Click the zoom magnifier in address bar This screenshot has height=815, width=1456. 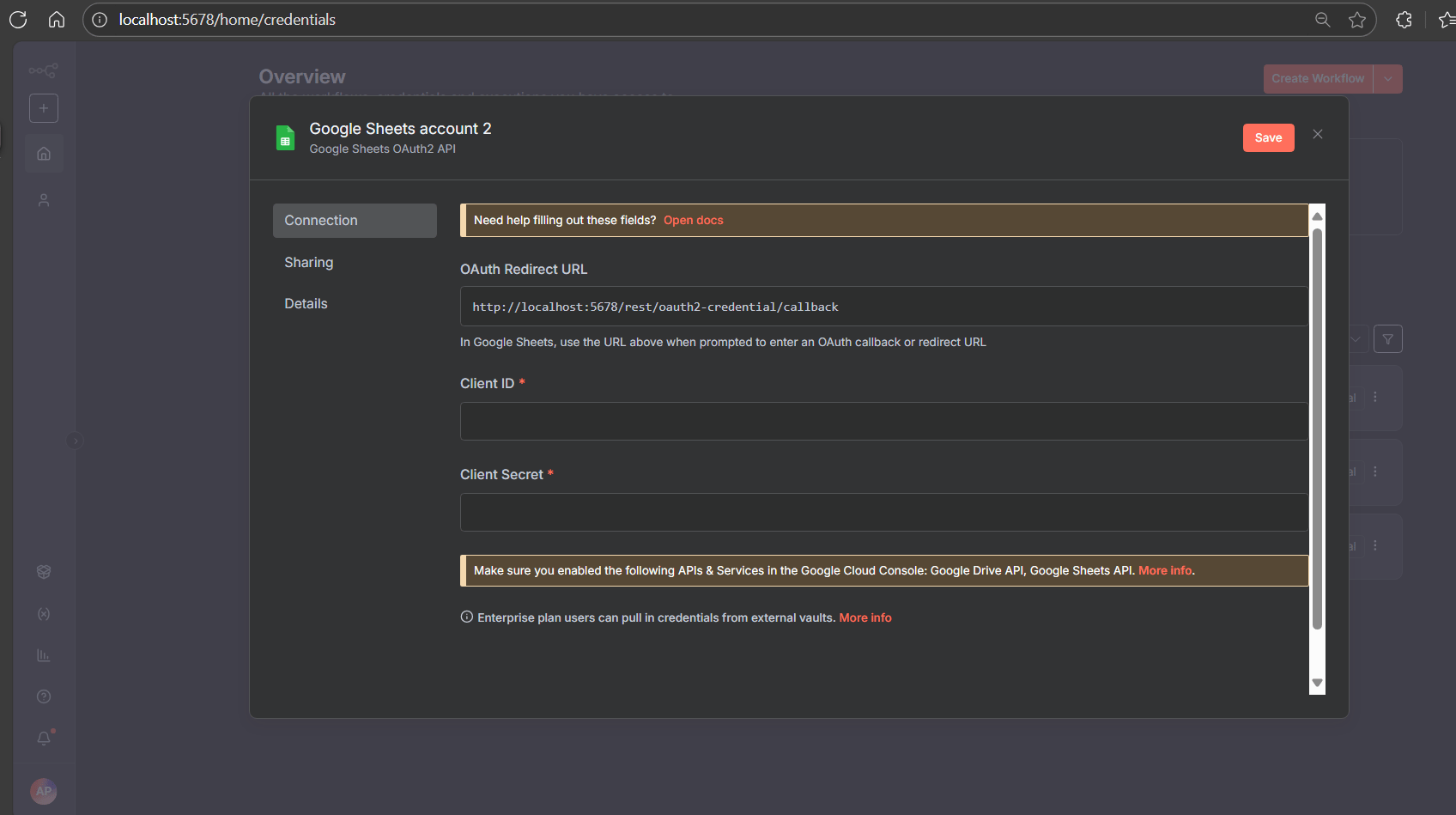(1323, 20)
